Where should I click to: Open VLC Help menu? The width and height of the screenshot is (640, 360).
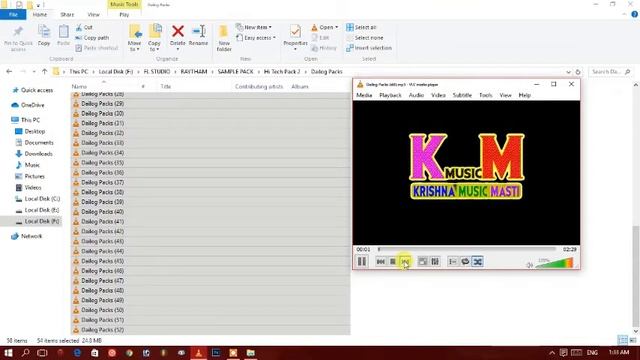[524, 95]
